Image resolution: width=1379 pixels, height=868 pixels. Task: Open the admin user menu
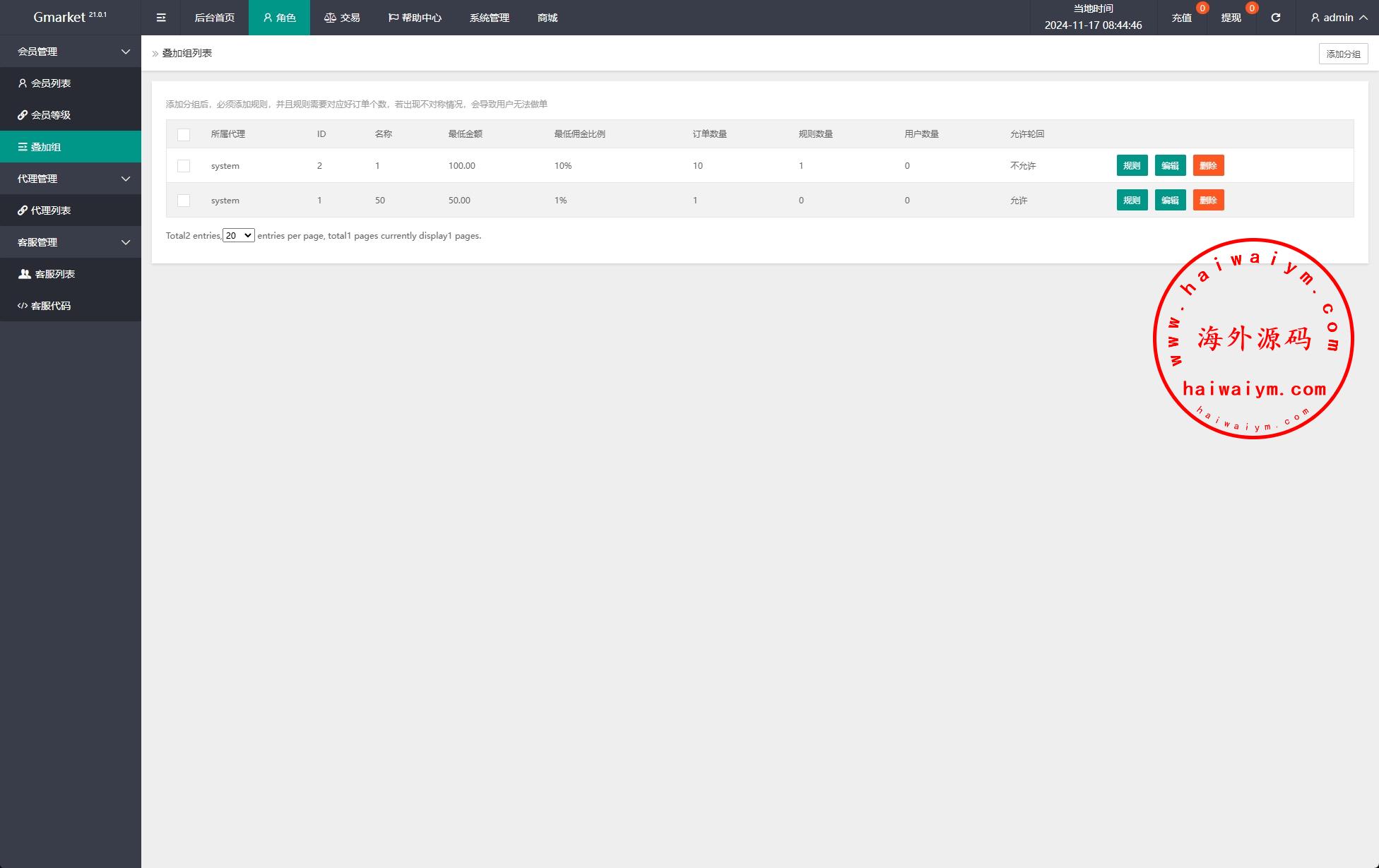(x=1338, y=18)
